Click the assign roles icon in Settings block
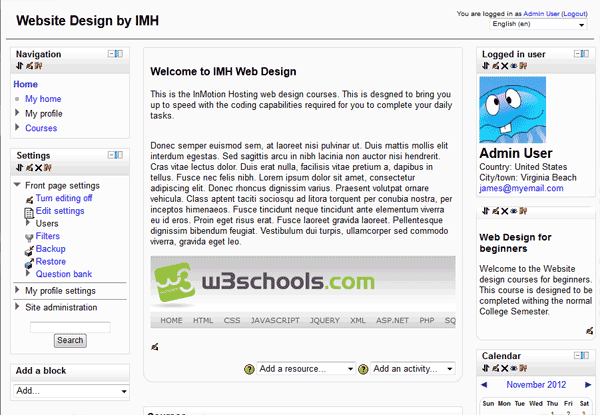Screen dimensions: 600x415 pyautogui.click(x=47, y=168)
